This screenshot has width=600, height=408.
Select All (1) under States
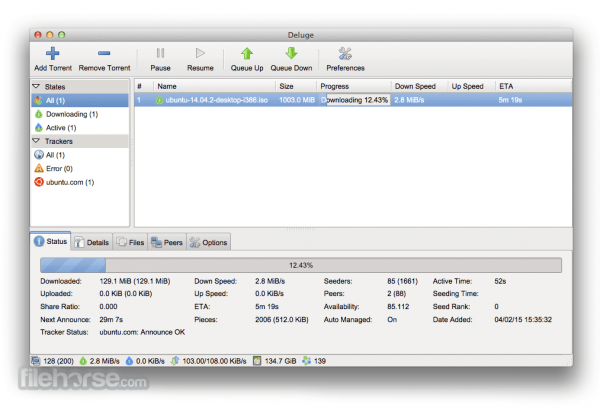point(80,100)
